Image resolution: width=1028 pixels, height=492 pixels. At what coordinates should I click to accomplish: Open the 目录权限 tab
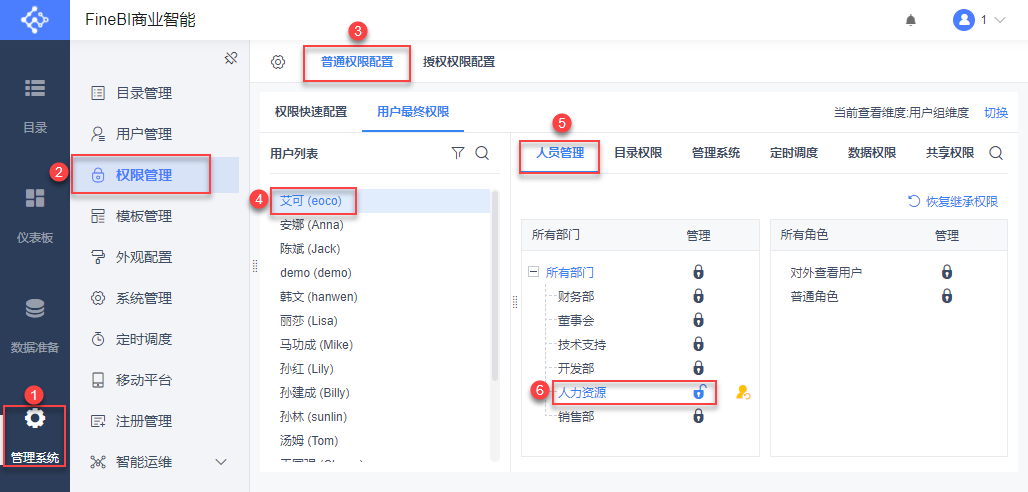pyautogui.click(x=638, y=153)
